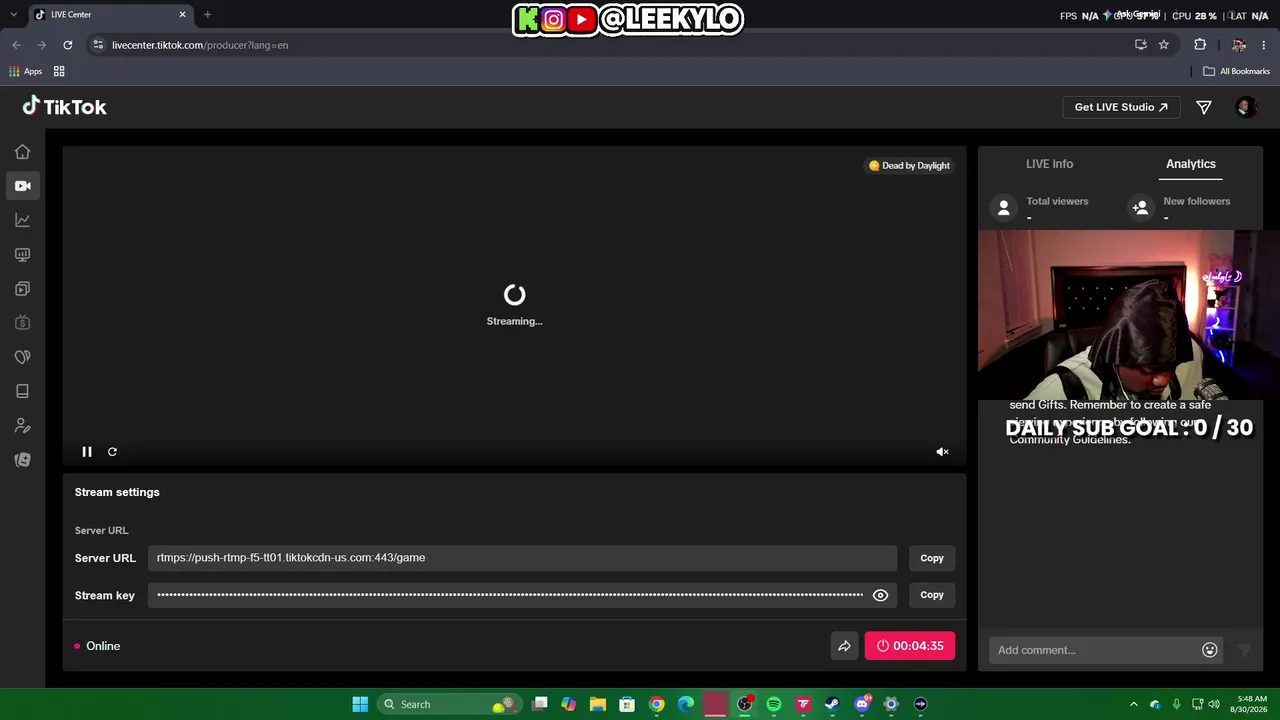1280x720 pixels.
Task: View site information icon in address bar
Action: 97,45
